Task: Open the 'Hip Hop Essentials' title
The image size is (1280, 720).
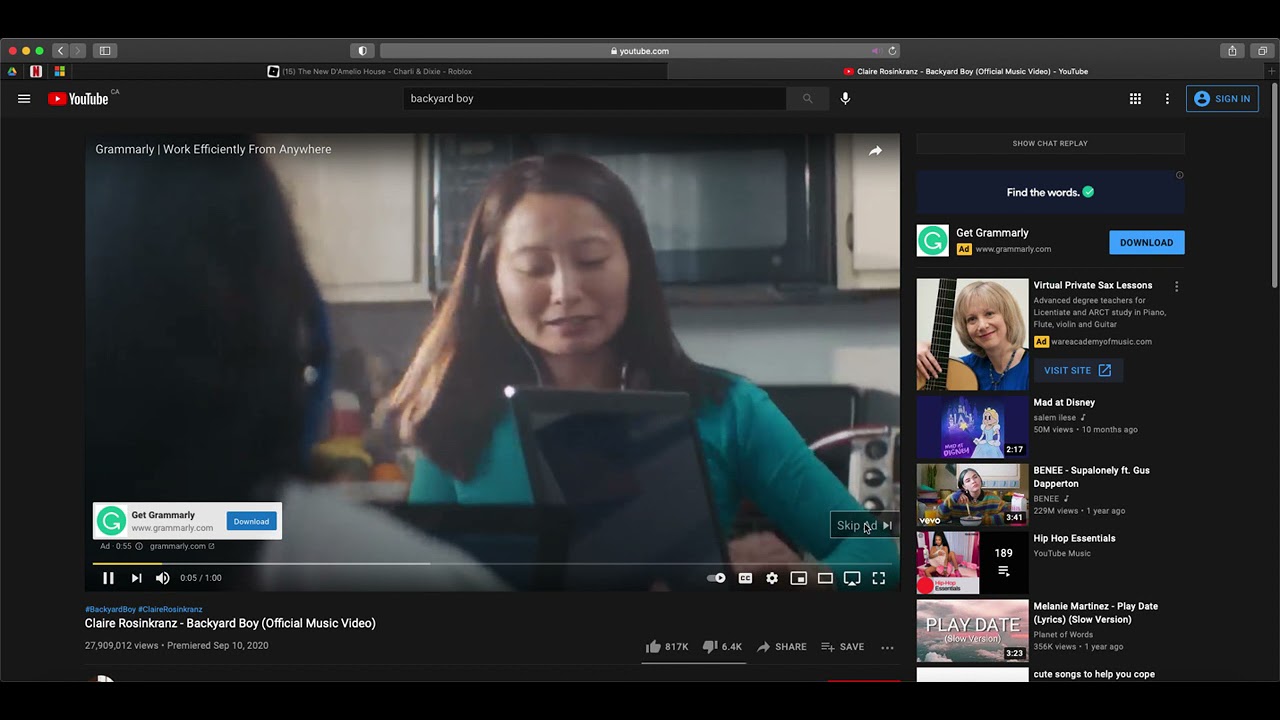Action: 1074,538
